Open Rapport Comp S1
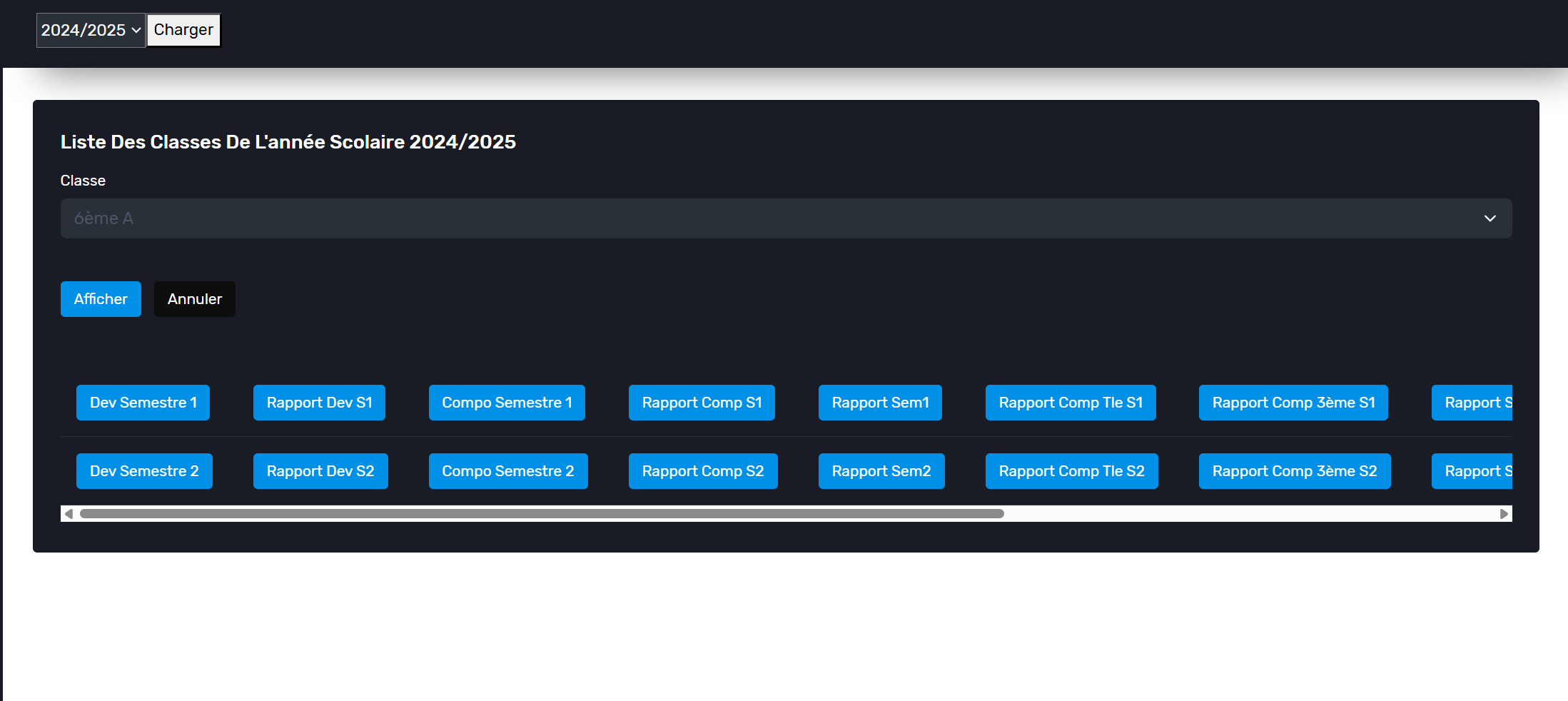Viewport: 1568px width, 701px height. [702, 403]
